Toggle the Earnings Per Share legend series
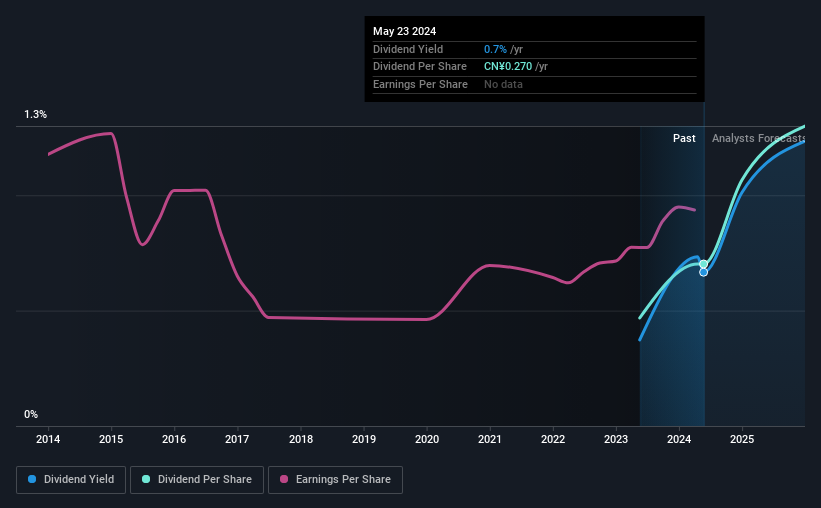The width and height of the screenshot is (821, 508). pos(335,479)
